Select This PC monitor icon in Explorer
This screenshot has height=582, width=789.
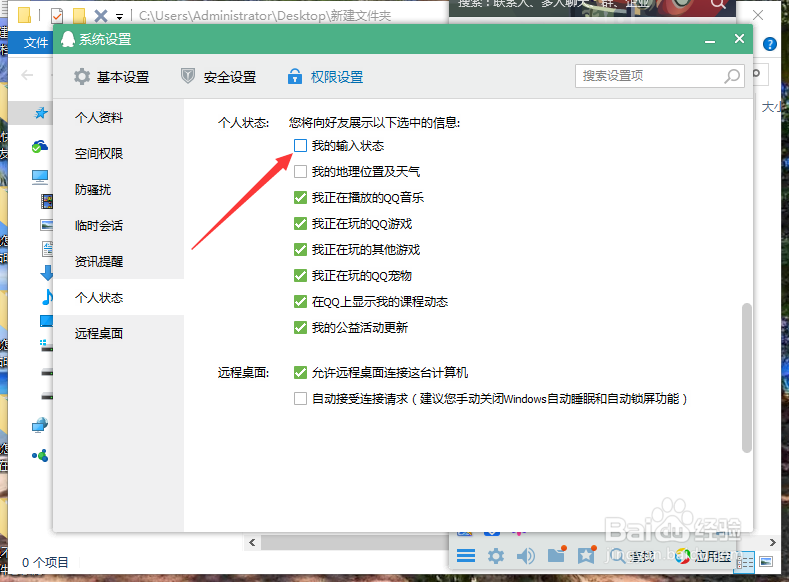tap(40, 177)
